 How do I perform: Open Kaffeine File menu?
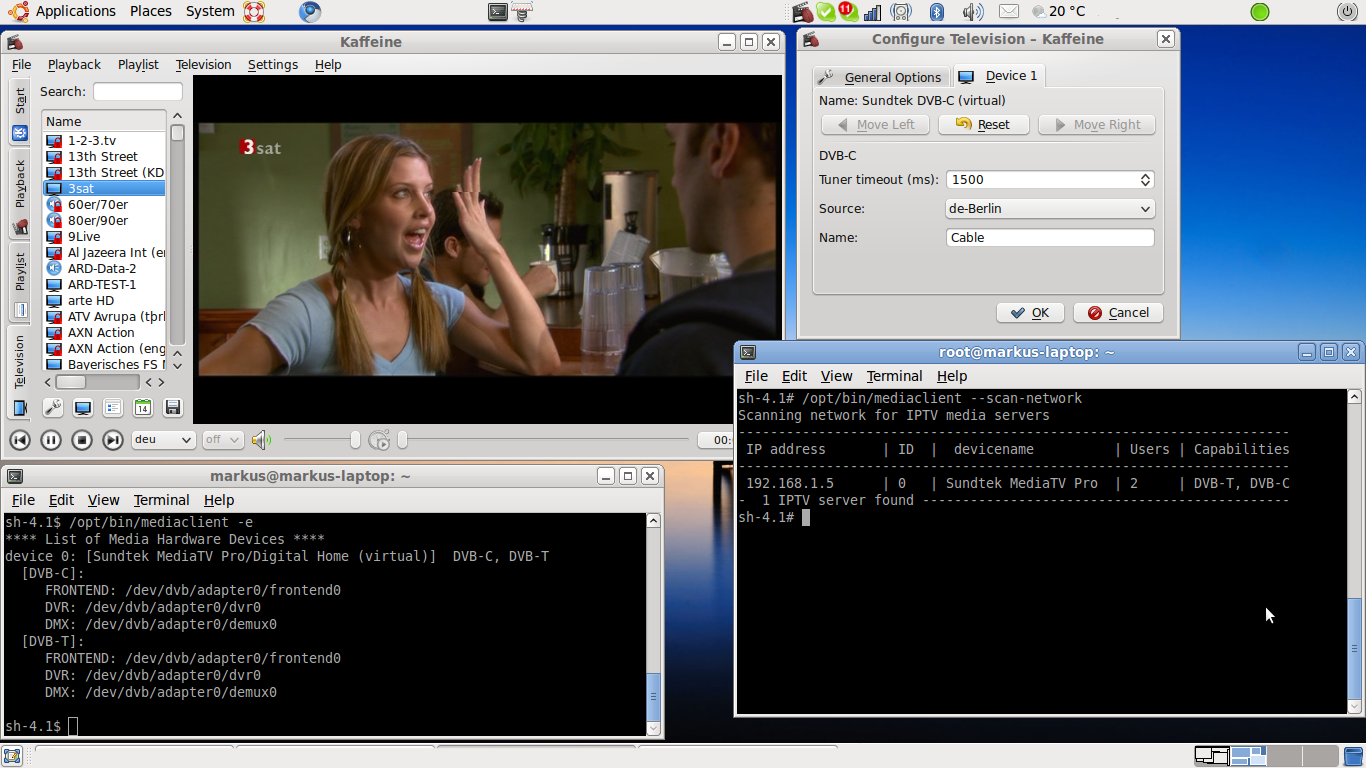pyautogui.click(x=21, y=64)
